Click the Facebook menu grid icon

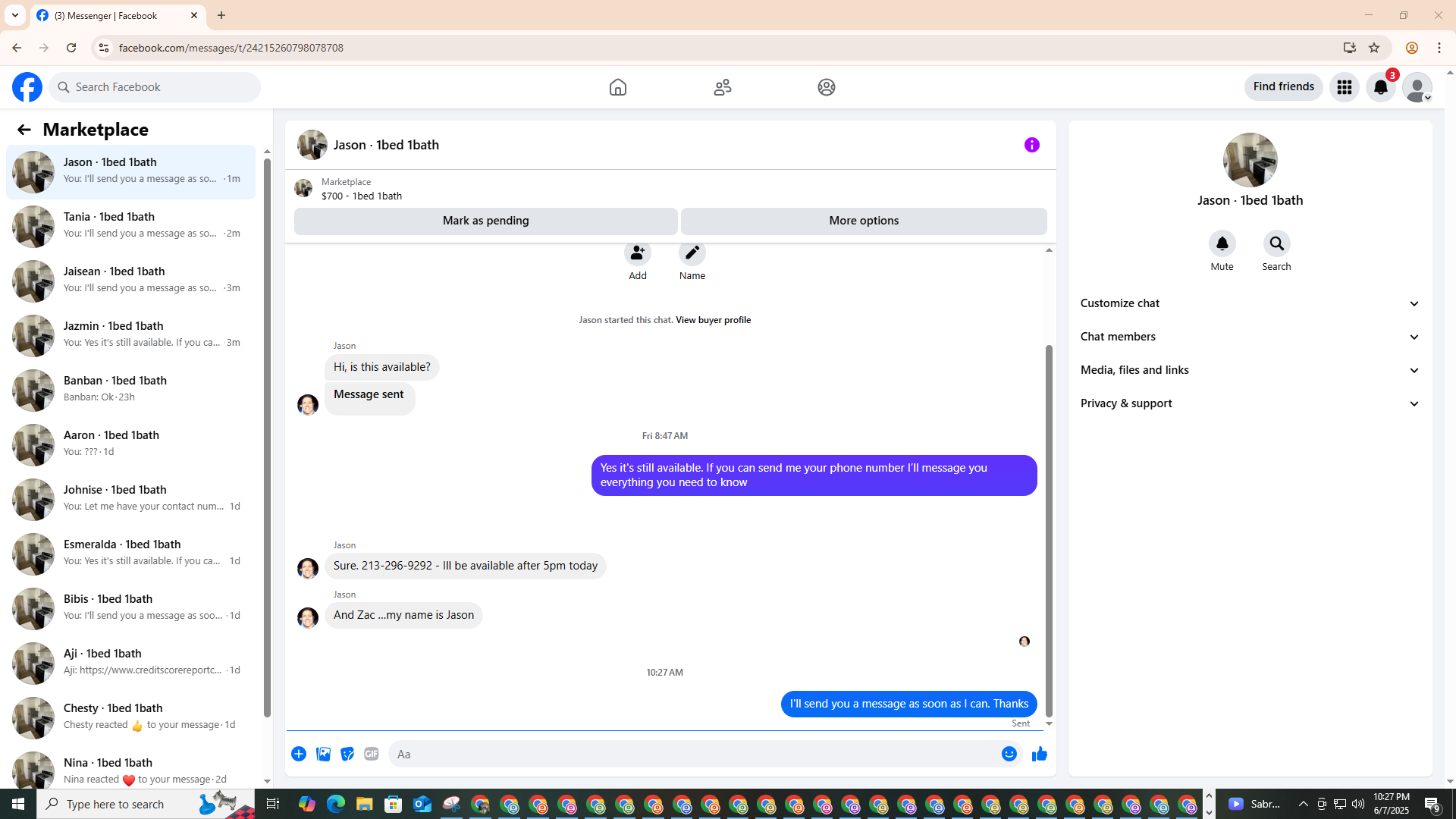point(1344,87)
